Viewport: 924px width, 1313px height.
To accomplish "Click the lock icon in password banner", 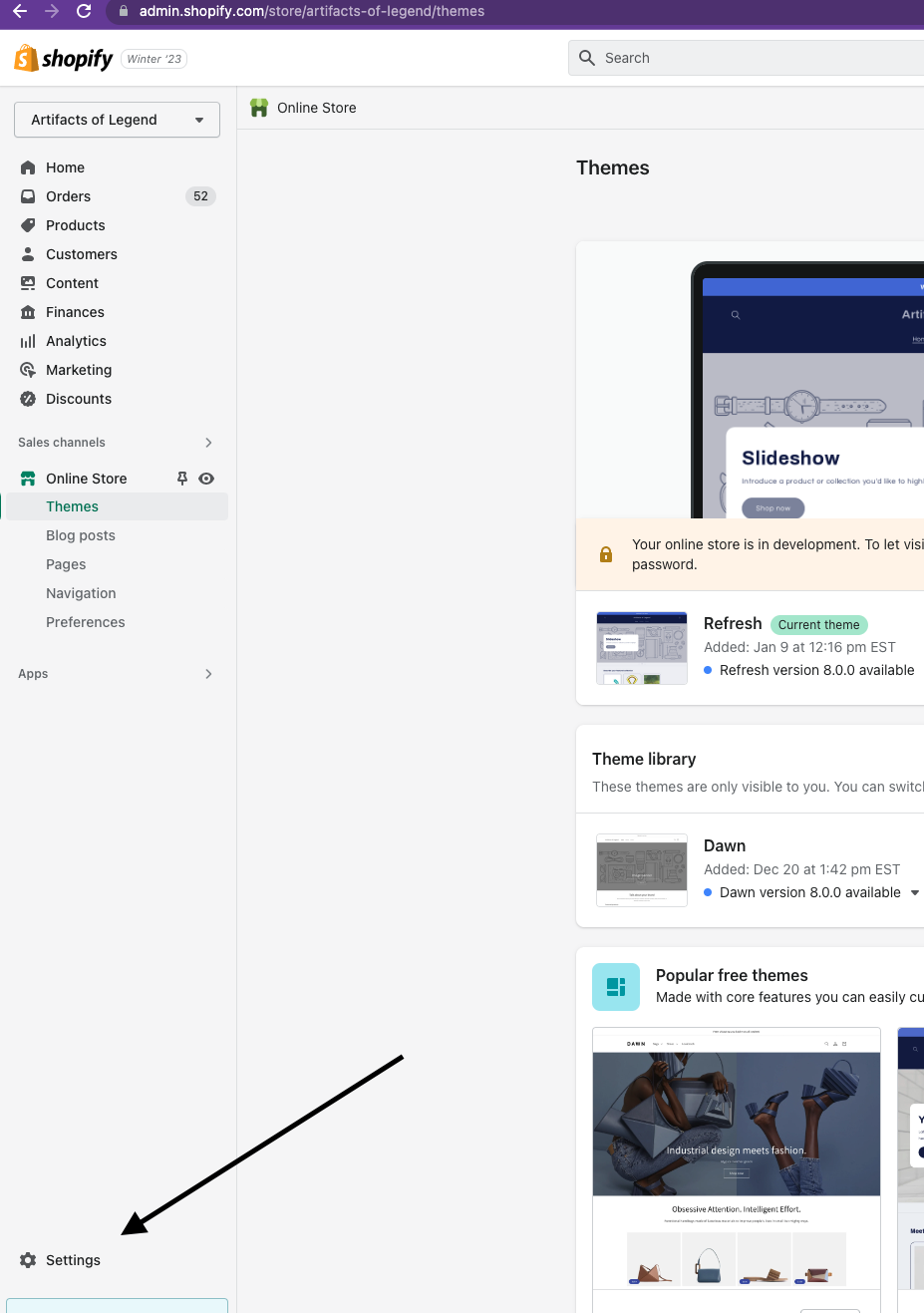I will tap(606, 554).
